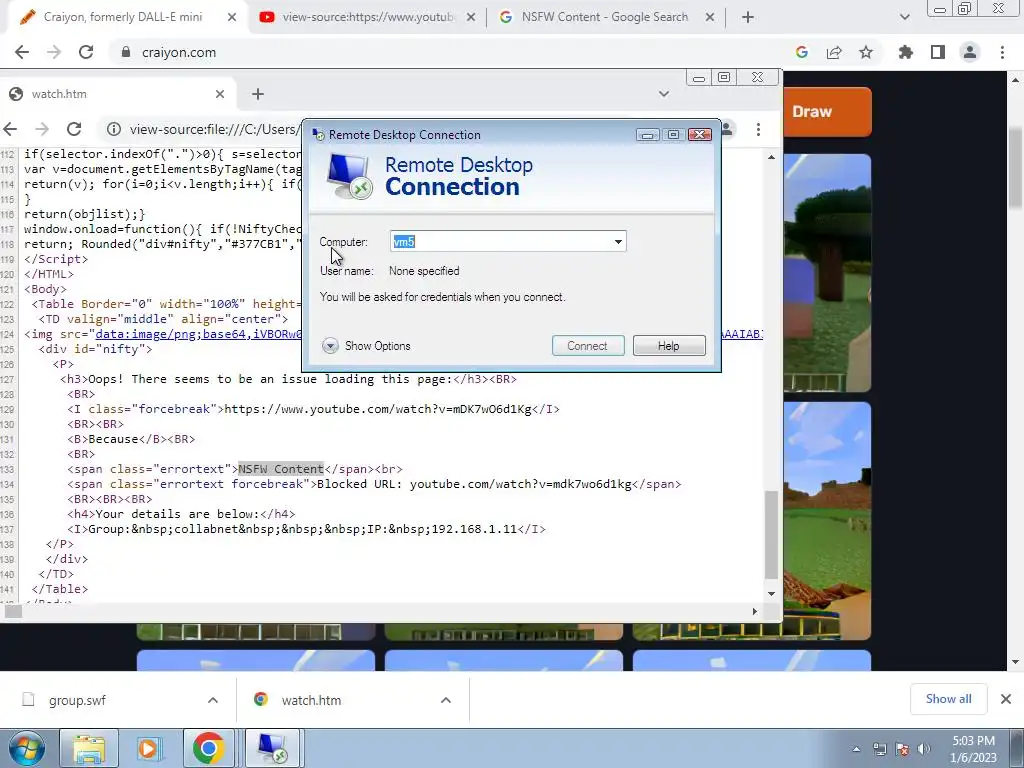Click the source view horizontal scrollbar thumb
The height and width of the screenshot is (768, 1024).
tap(13, 612)
